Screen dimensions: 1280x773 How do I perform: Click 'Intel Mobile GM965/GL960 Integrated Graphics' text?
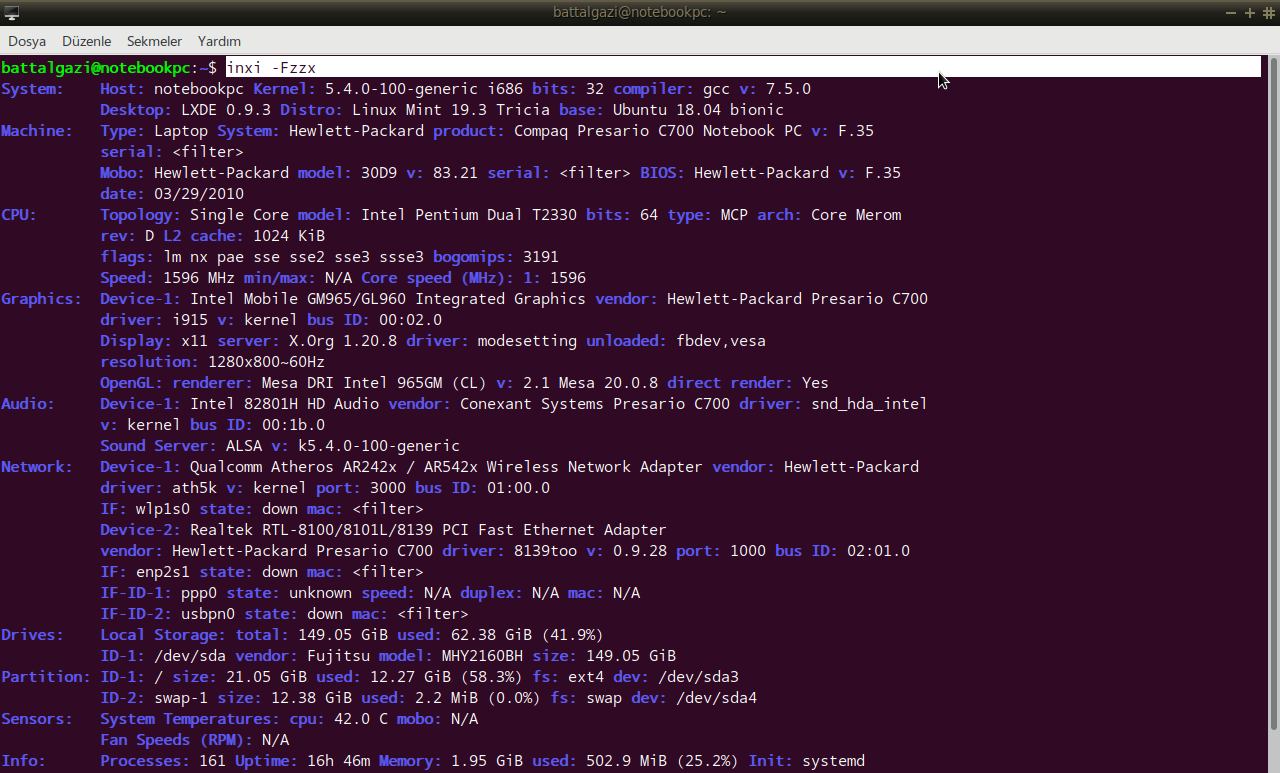tap(388, 299)
